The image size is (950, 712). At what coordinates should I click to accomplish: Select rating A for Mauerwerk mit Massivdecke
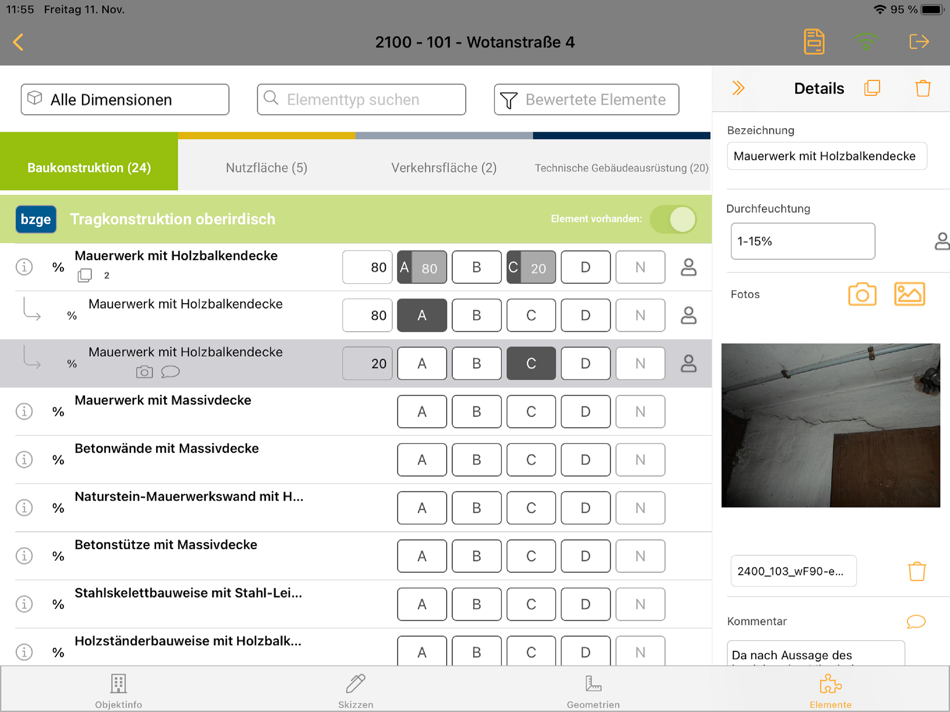[x=422, y=411]
